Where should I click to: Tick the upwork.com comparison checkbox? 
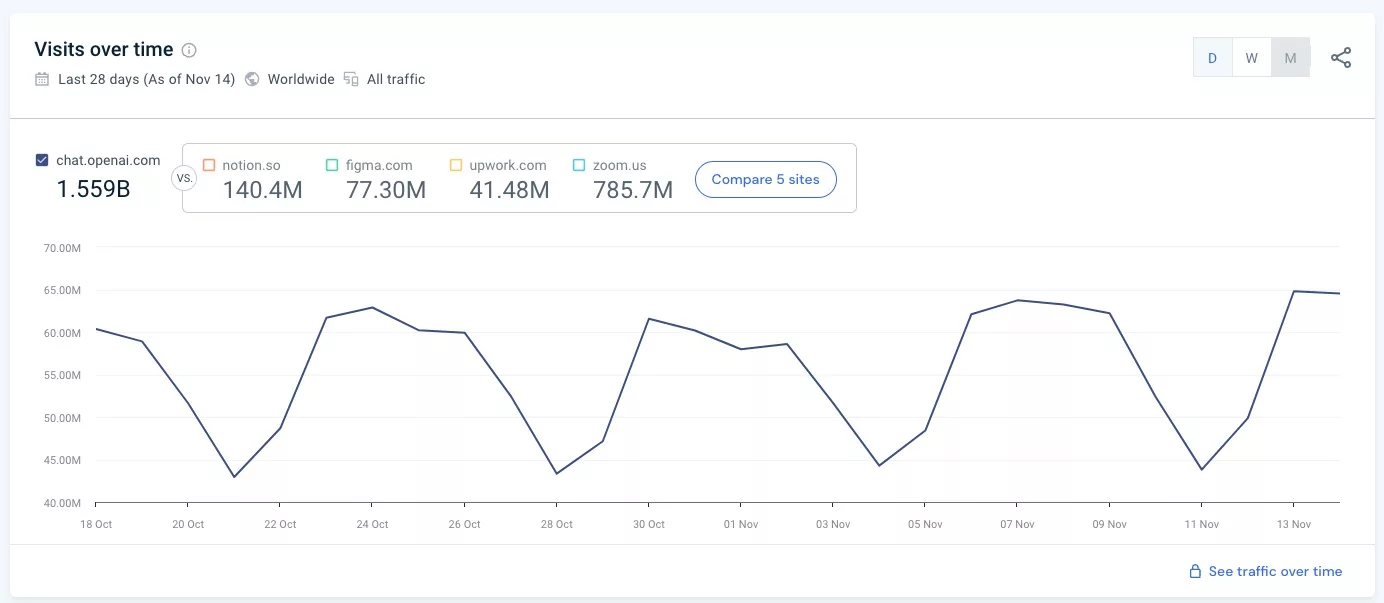[456, 165]
